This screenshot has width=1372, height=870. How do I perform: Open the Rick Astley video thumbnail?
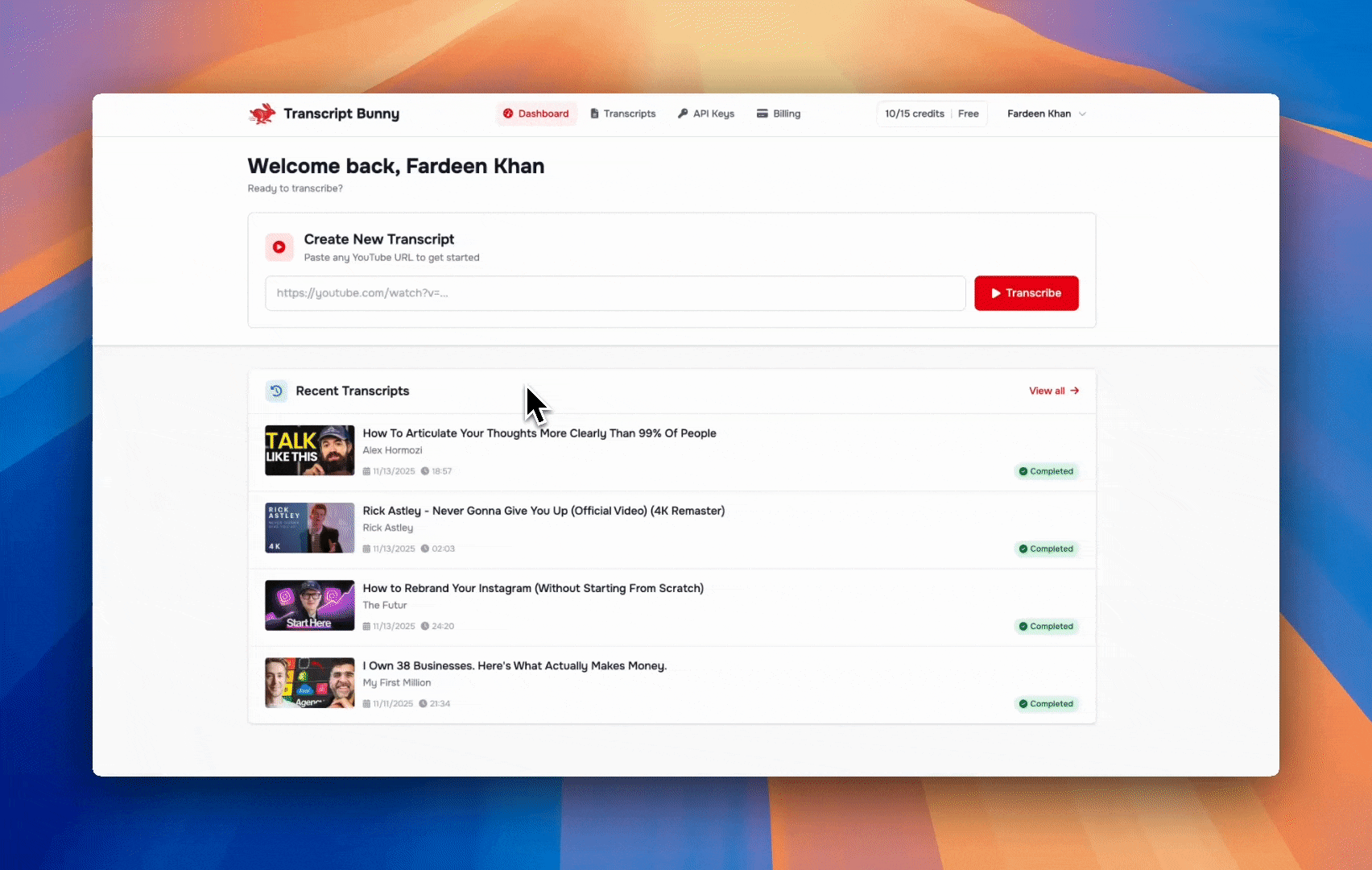point(310,528)
